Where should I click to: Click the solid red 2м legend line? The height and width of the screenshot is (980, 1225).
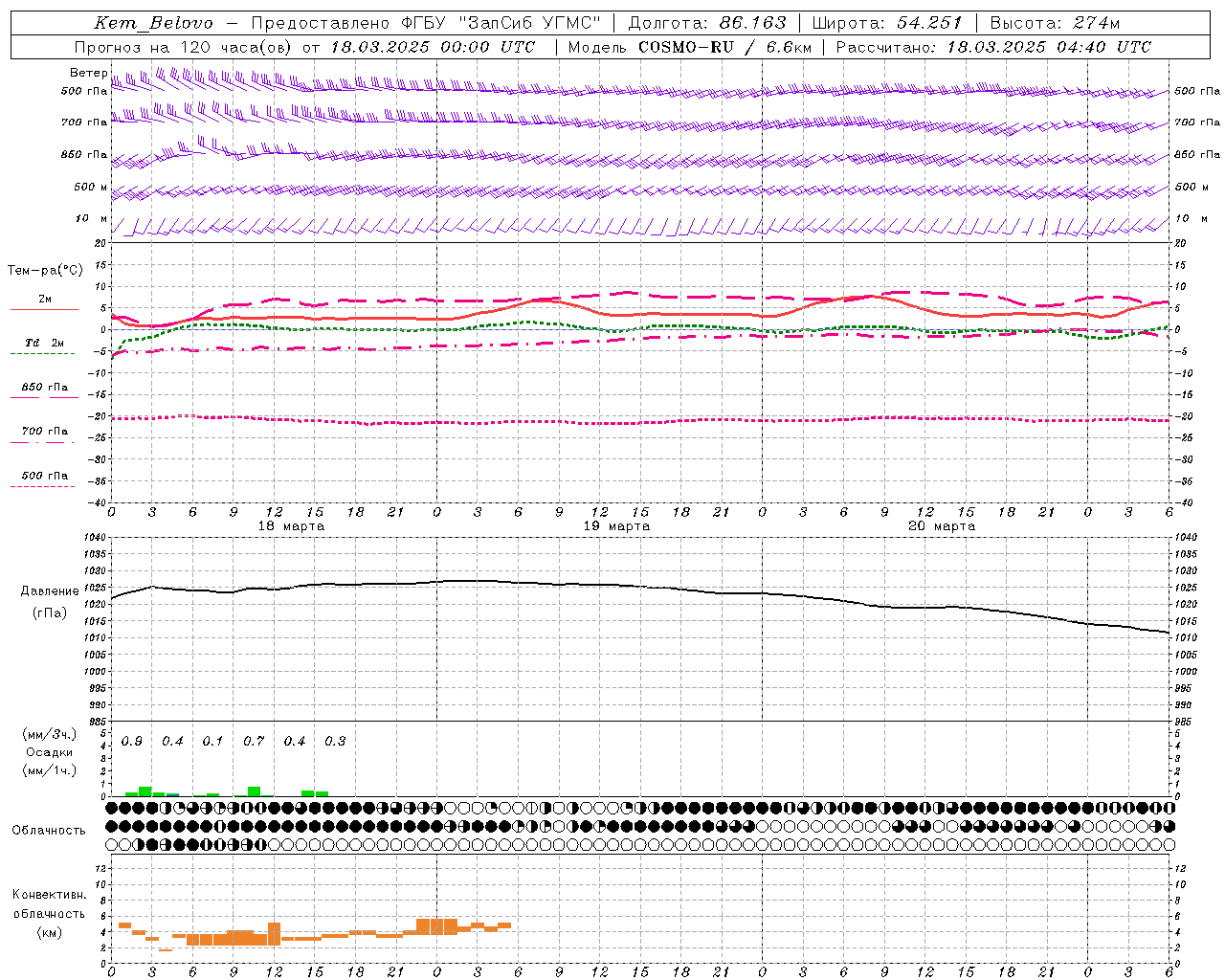tap(44, 309)
